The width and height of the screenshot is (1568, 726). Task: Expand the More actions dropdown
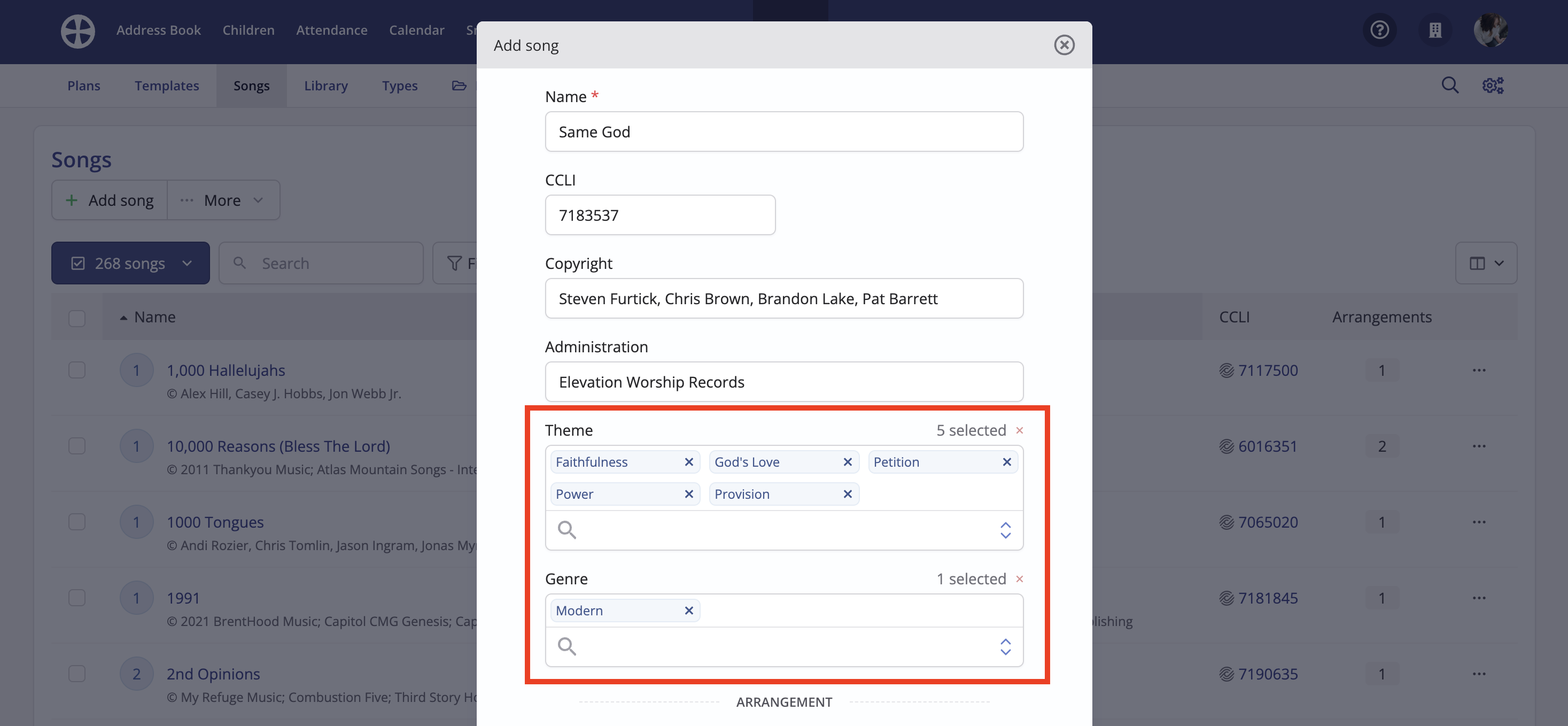click(x=223, y=200)
